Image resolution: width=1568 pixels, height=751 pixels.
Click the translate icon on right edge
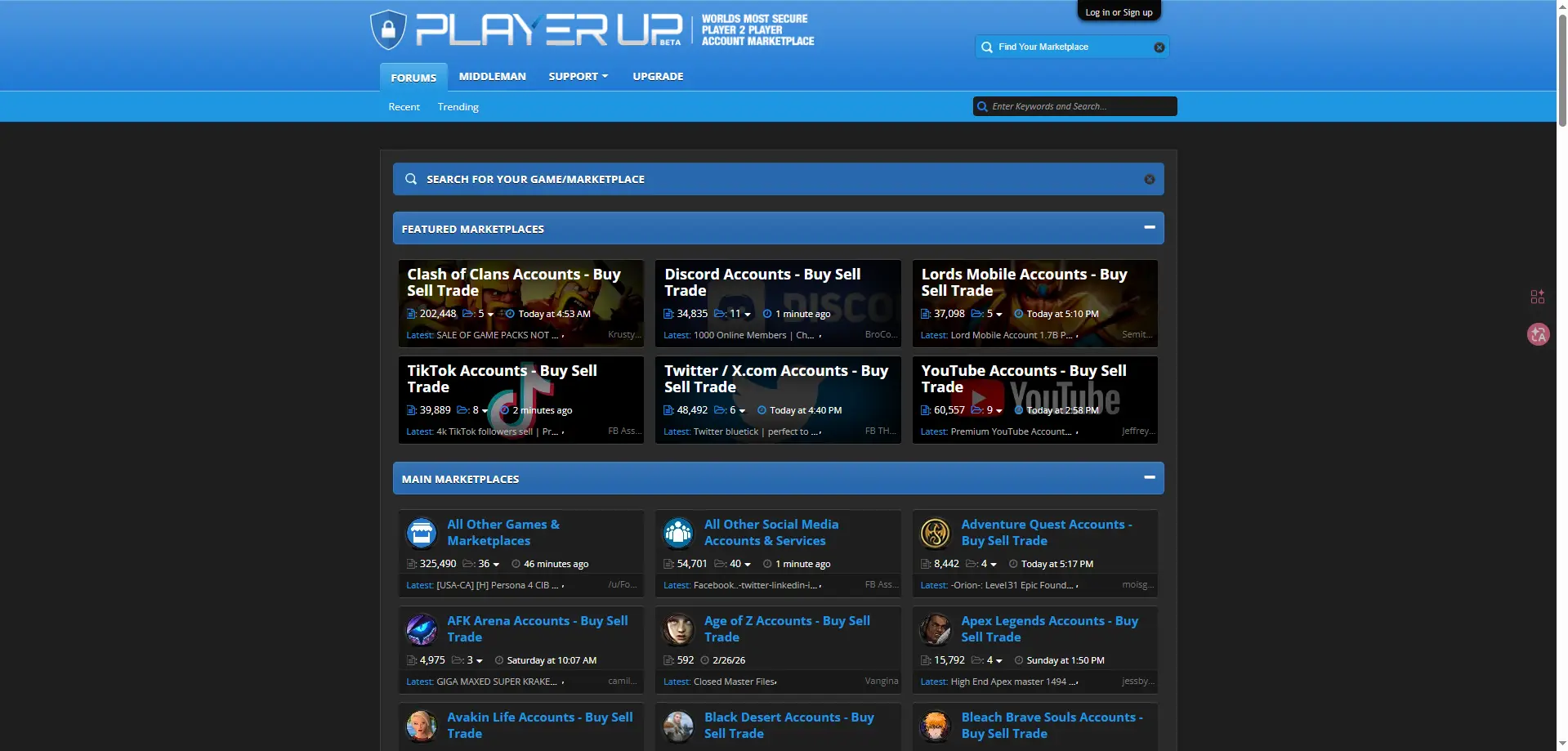click(x=1538, y=334)
